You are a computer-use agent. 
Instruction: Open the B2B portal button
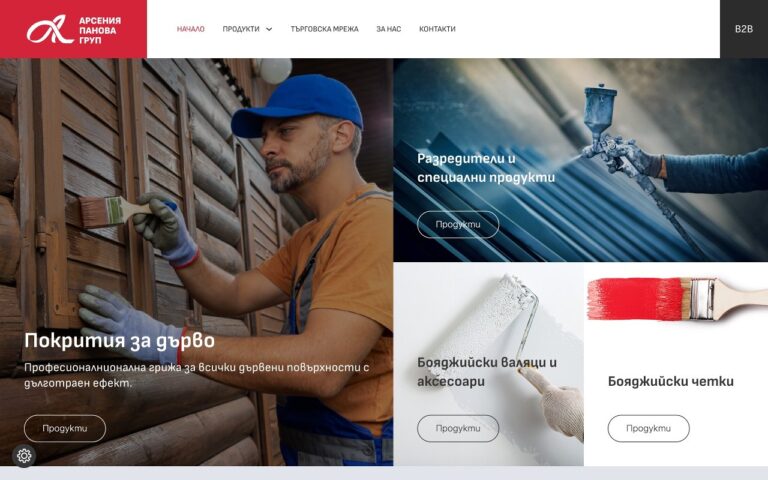click(744, 29)
